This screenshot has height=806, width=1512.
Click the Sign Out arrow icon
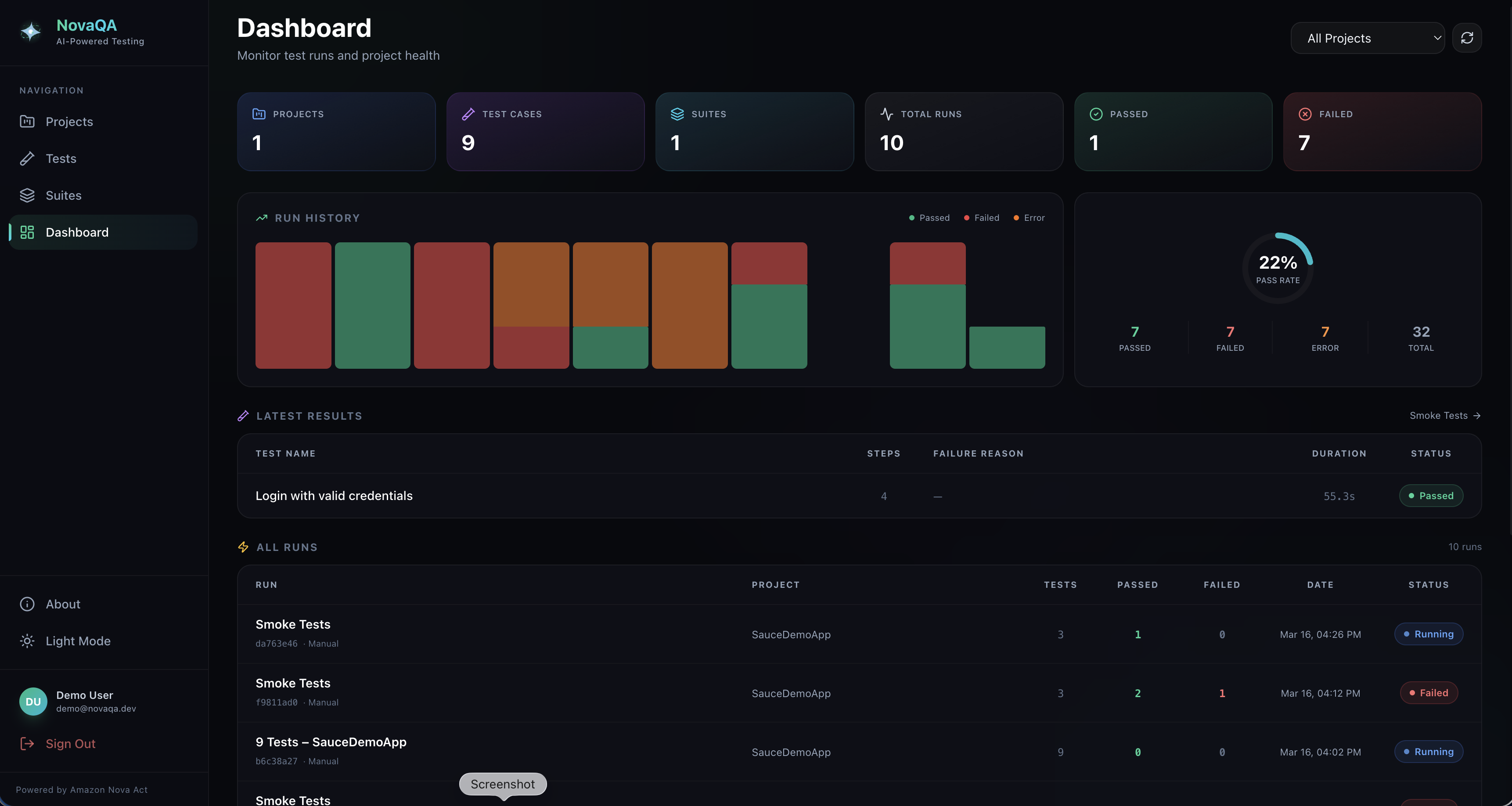coord(27,744)
